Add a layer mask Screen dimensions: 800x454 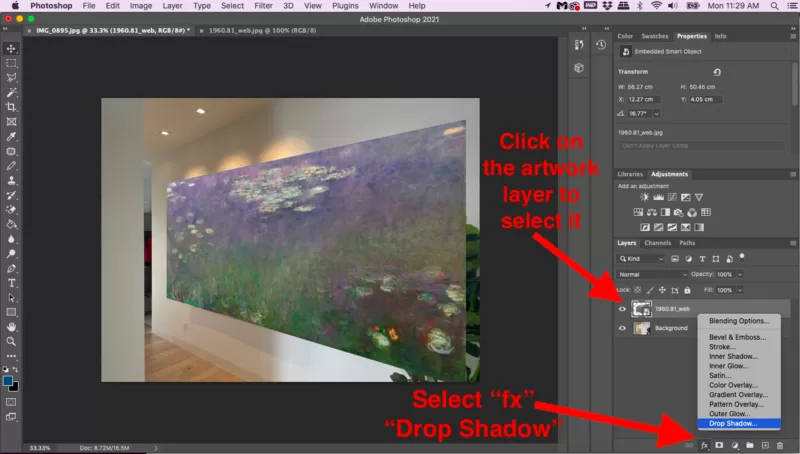[719, 445]
